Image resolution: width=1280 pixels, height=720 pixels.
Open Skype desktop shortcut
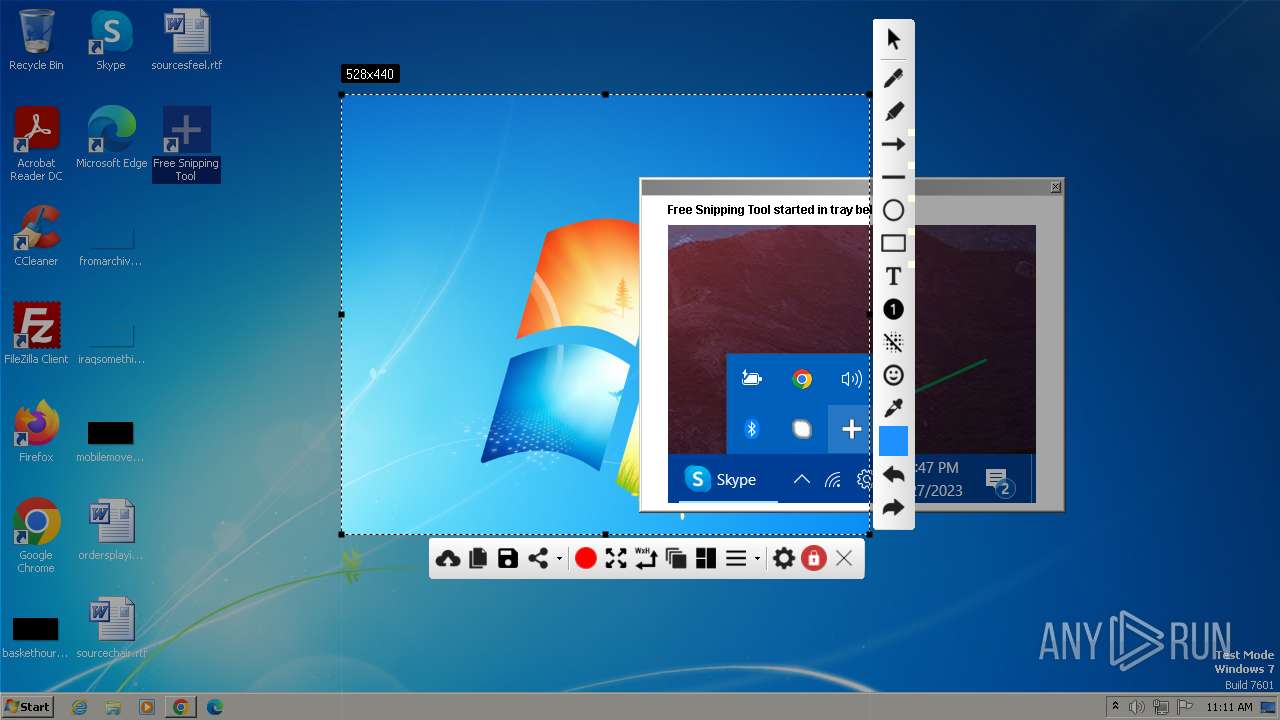point(111,40)
